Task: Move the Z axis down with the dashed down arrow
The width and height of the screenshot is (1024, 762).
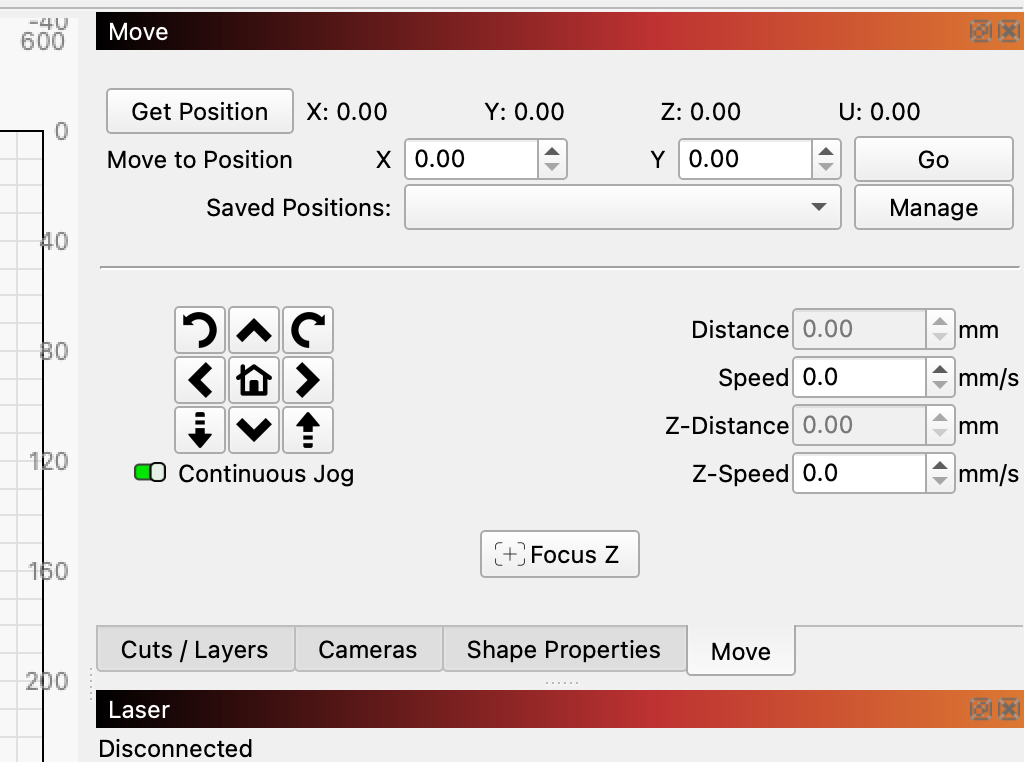Action: pos(200,430)
